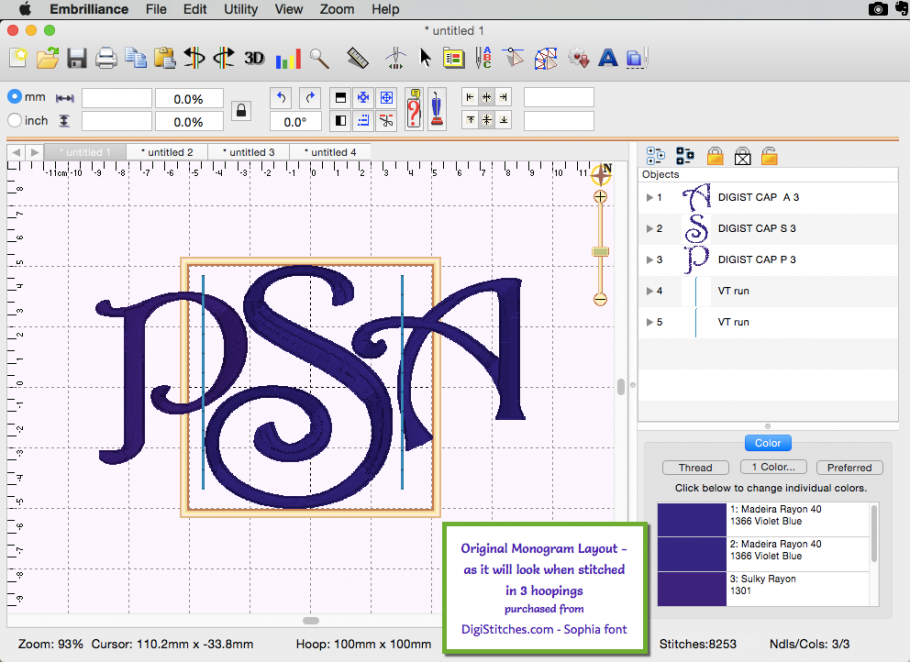The width and height of the screenshot is (910, 662).
Task: Click the Save floppy disk icon
Action: tap(77, 58)
